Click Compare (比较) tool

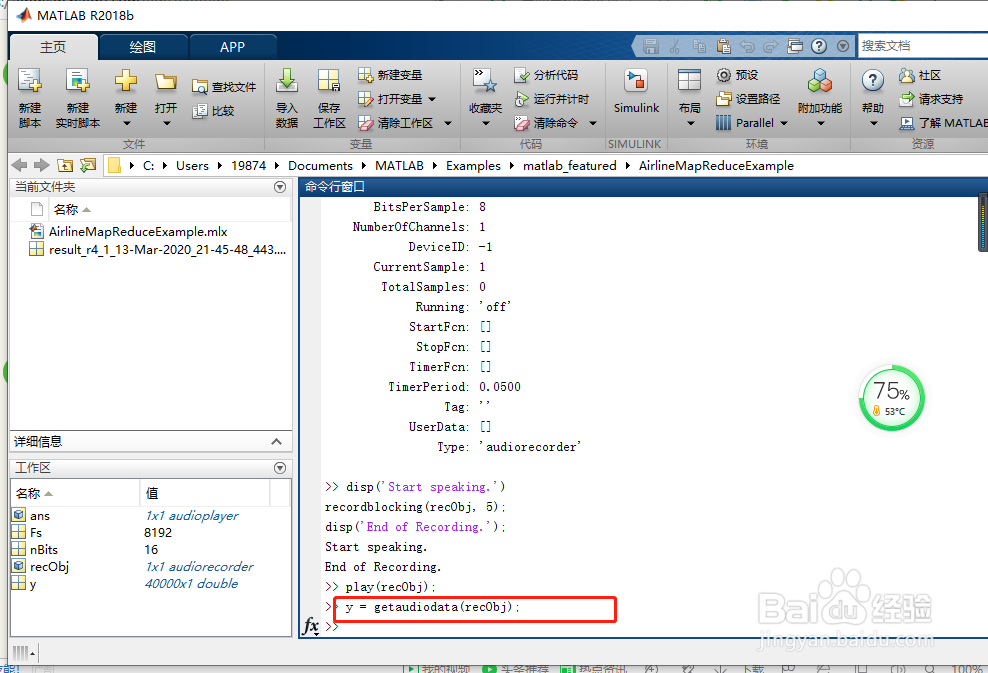tap(213, 111)
